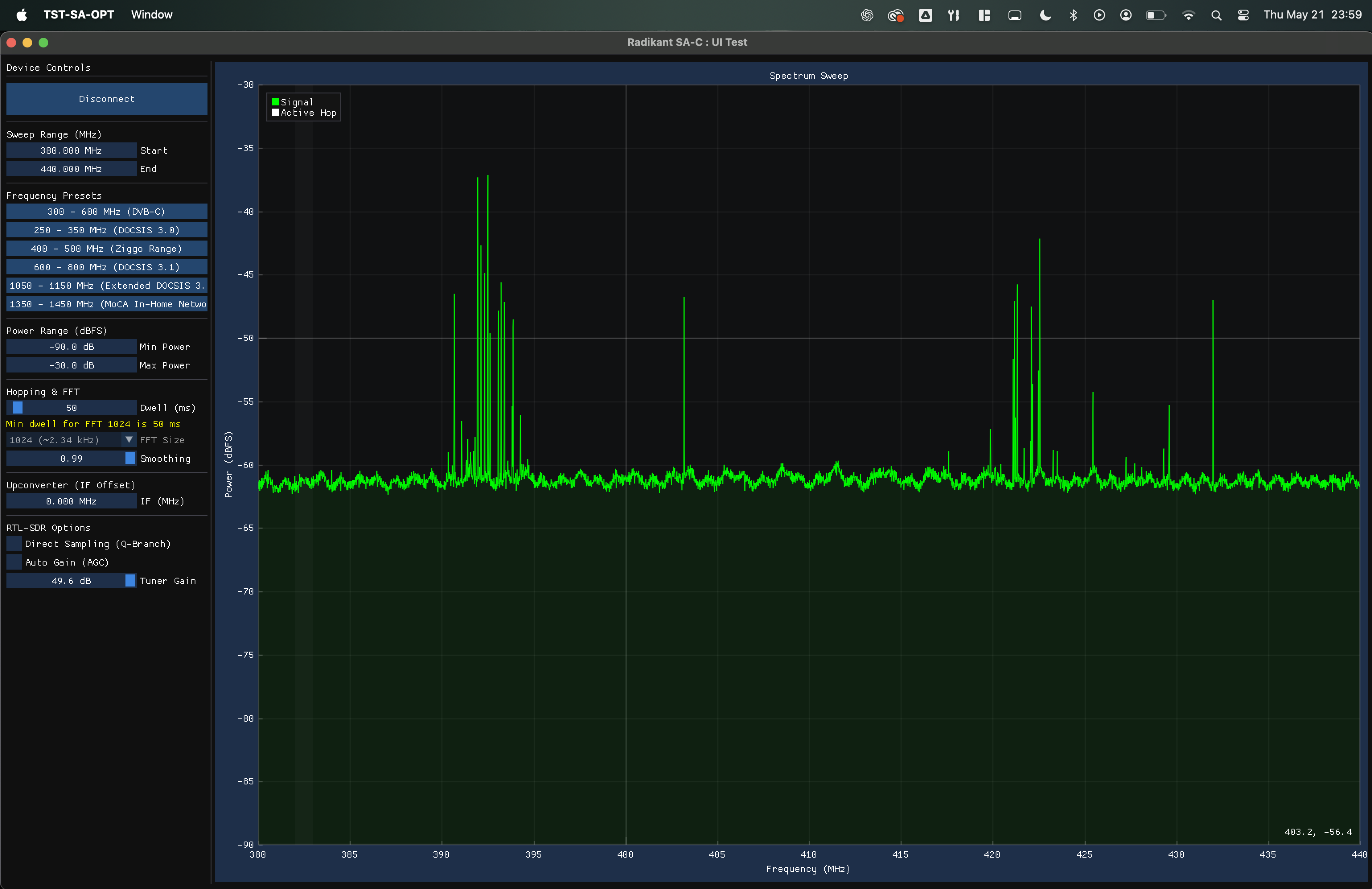The width and height of the screenshot is (1372, 889).
Task: Open the wrench and screwdriver tools icon
Action: [954, 15]
